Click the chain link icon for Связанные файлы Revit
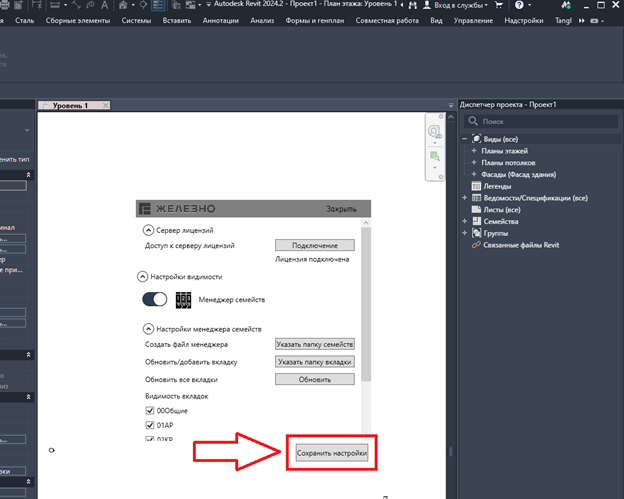 [476, 245]
